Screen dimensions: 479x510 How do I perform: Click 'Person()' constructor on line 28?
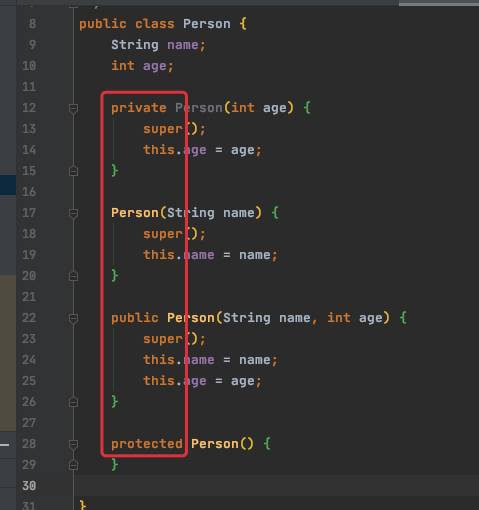[222, 444]
